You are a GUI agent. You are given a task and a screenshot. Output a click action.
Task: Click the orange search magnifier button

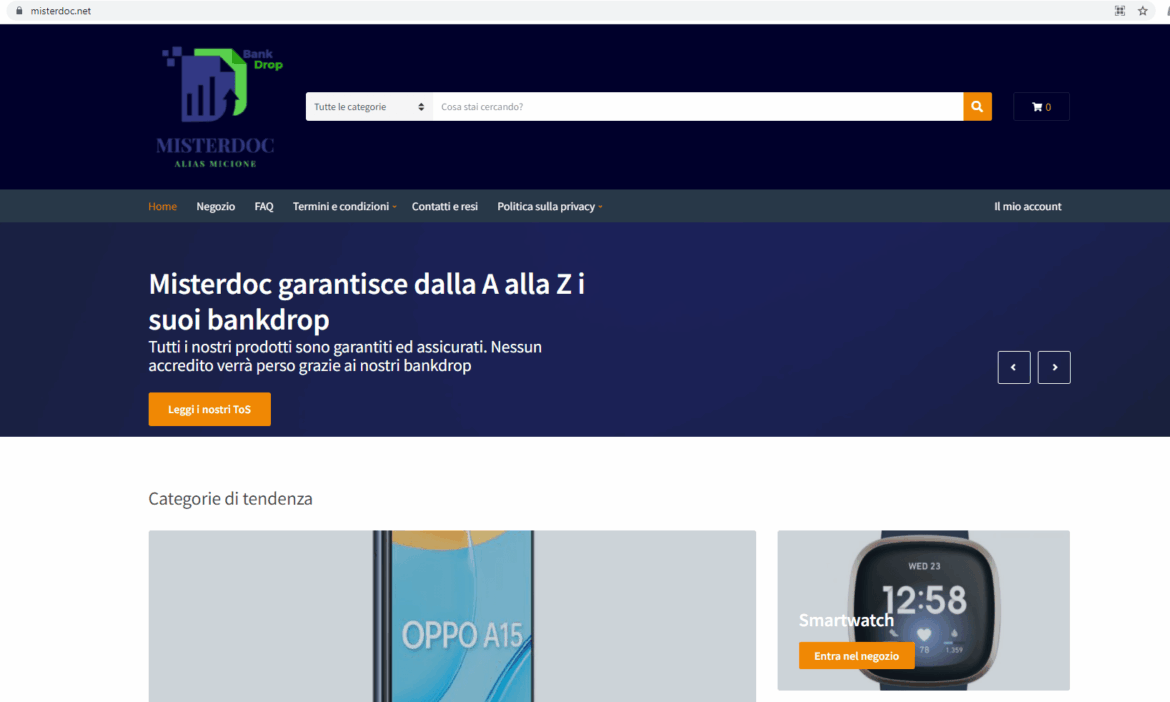pos(977,107)
